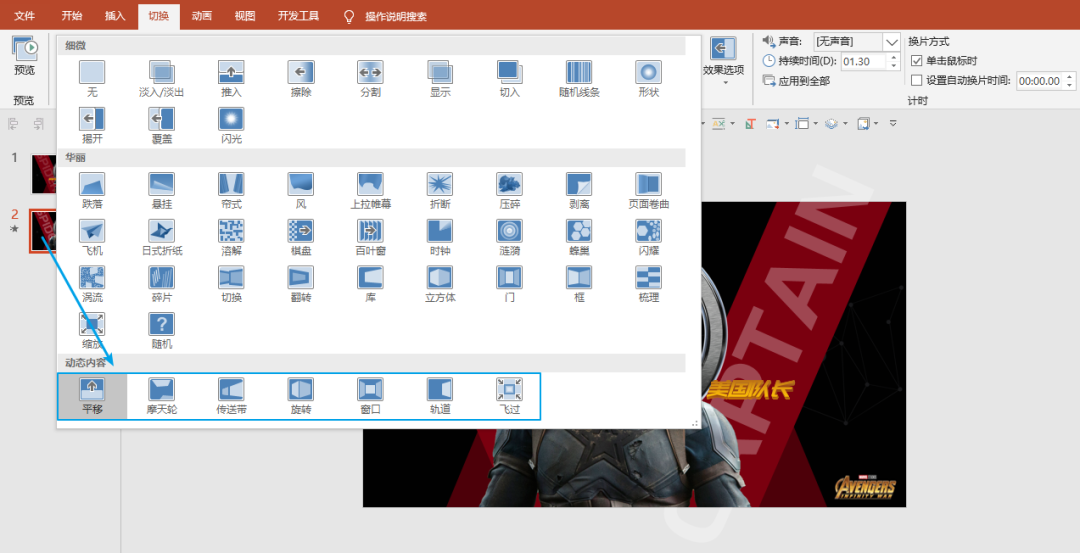The height and width of the screenshot is (553, 1080).
Task: Select the 分割 split transition
Action: (x=371, y=79)
